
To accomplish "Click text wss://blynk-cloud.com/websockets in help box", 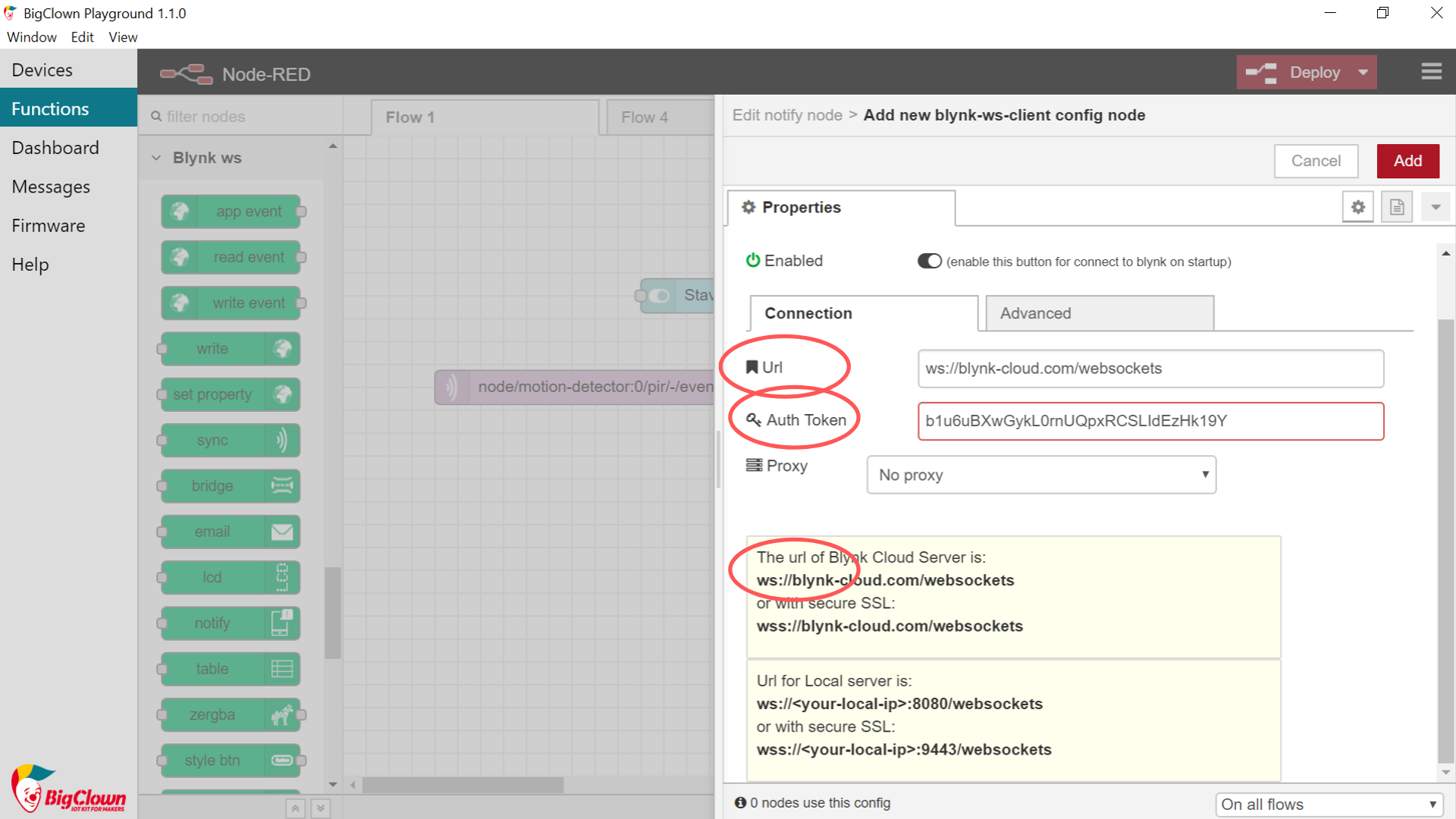I will (890, 626).
